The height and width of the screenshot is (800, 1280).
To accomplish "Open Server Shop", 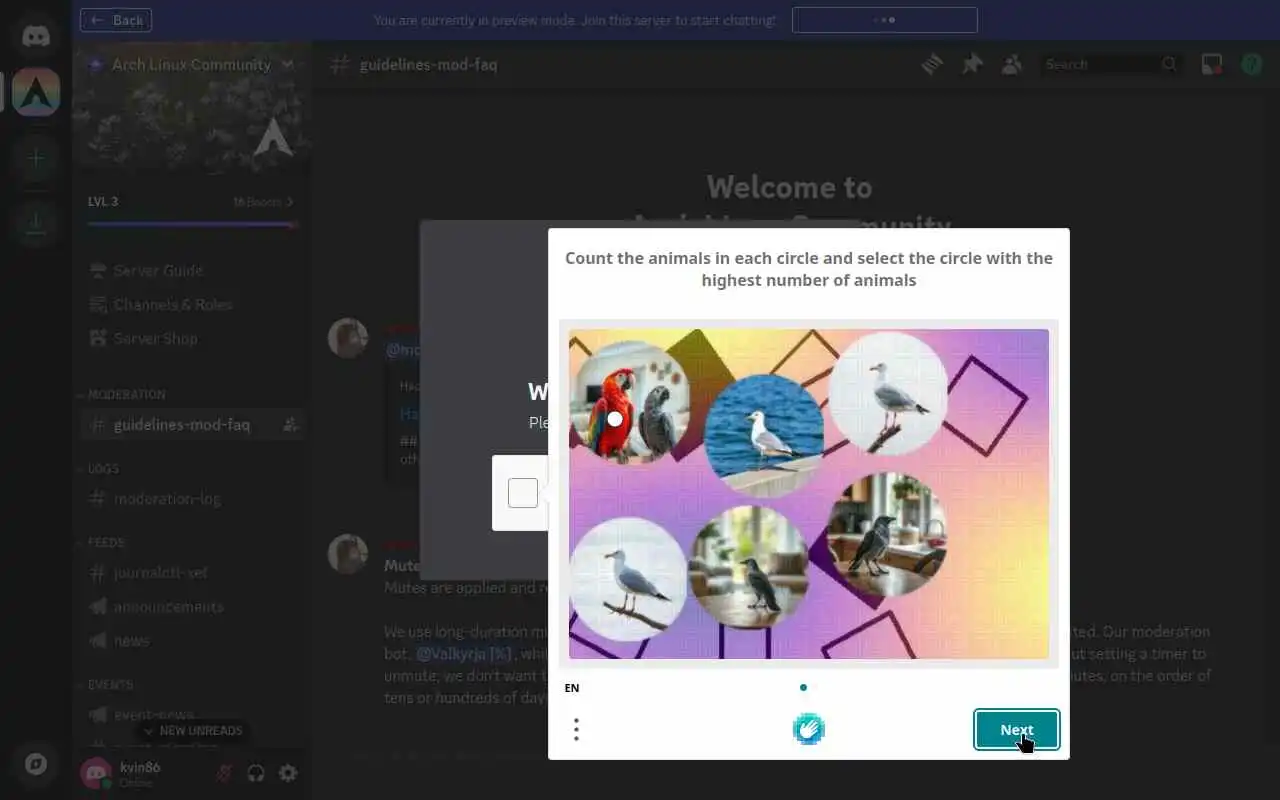I will [192, 338].
